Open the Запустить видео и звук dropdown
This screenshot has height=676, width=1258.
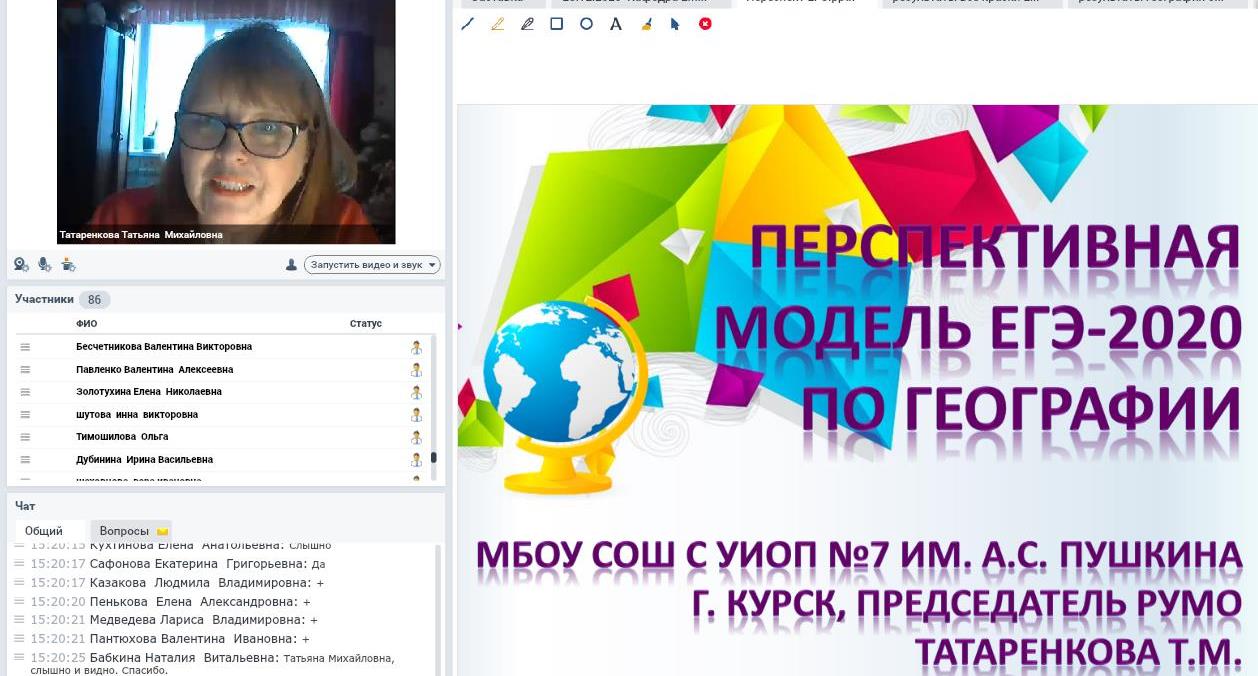[x=372, y=265]
